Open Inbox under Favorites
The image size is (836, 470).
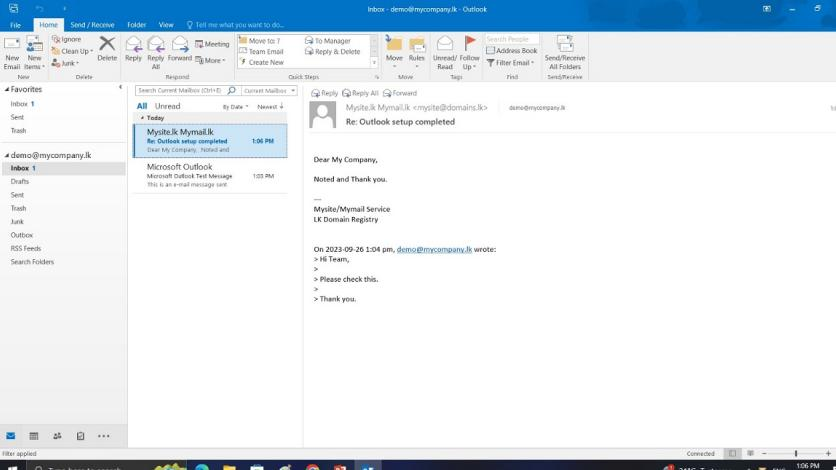(63, 104)
